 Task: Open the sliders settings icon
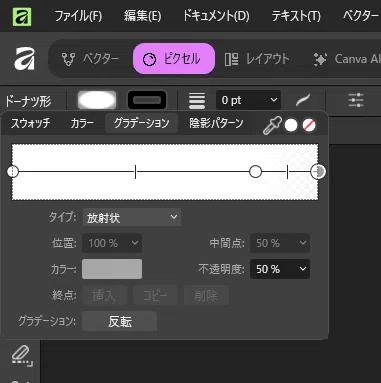tap(356, 100)
